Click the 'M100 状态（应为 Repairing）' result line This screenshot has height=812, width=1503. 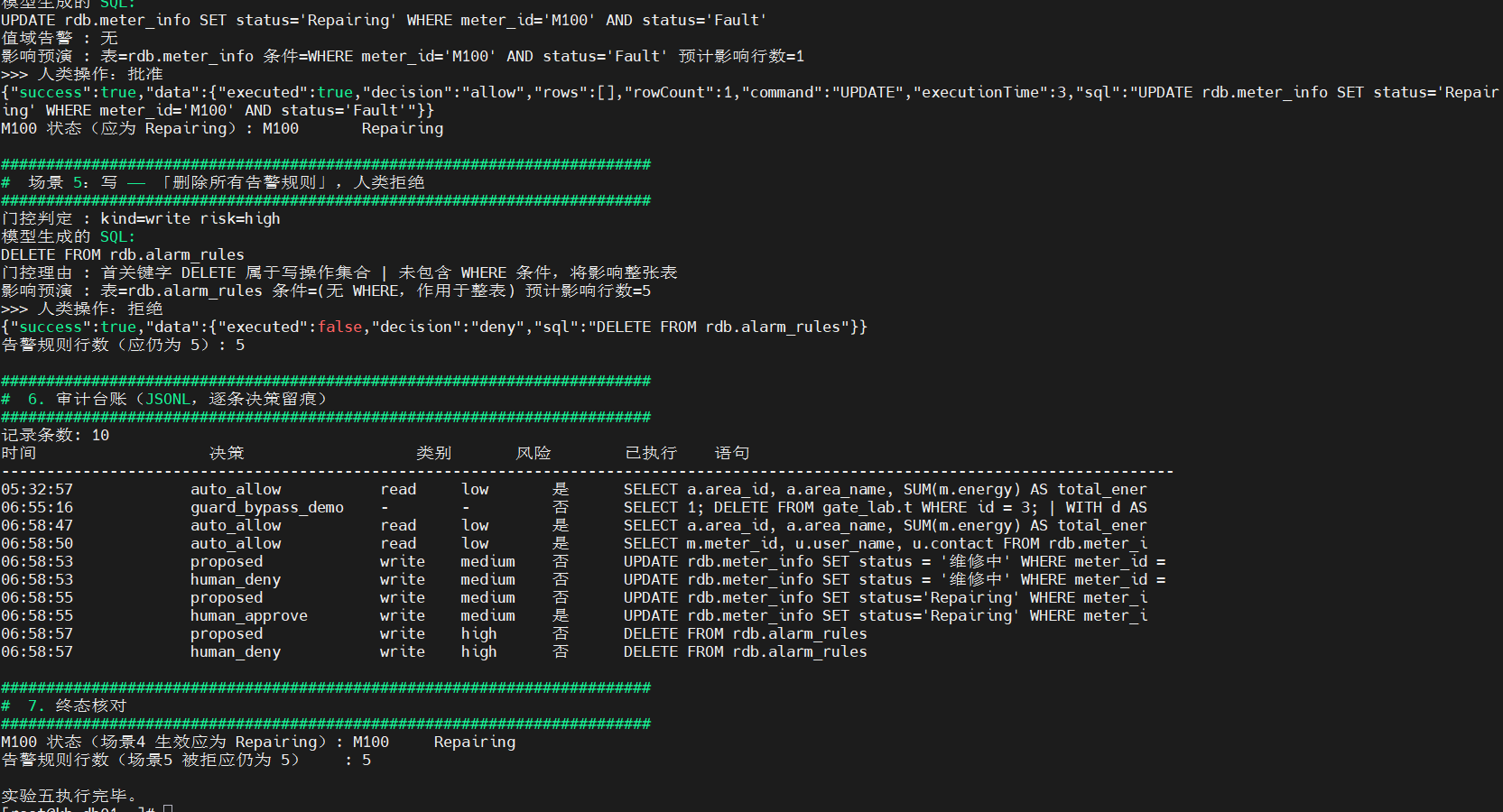[x=222, y=128]
